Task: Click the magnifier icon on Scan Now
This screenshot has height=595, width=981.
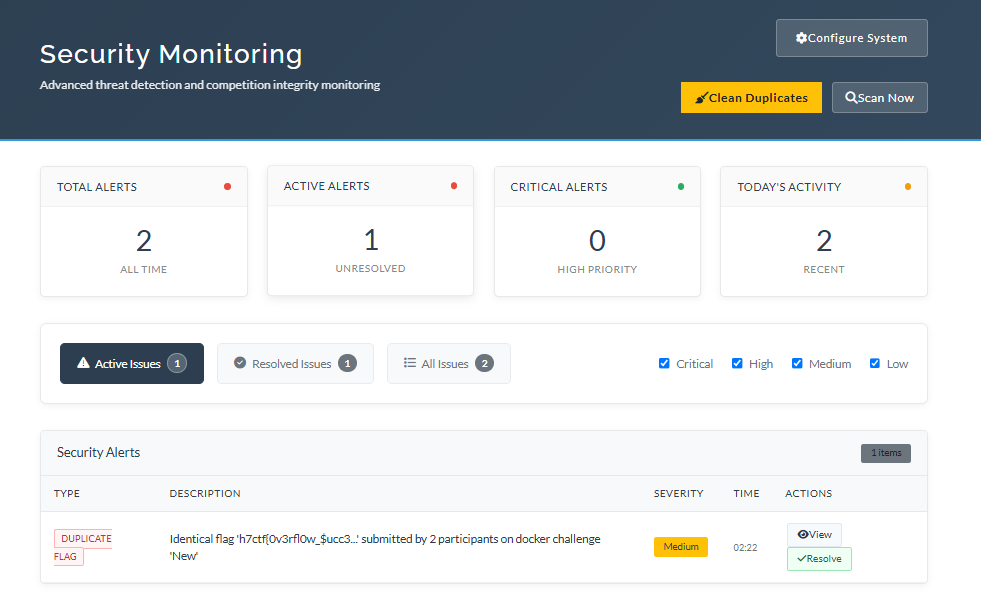Action: coord(851,98)
